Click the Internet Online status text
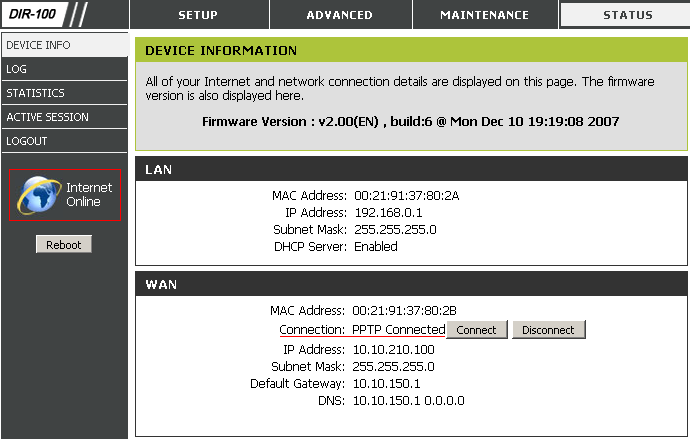 (89, 194)
